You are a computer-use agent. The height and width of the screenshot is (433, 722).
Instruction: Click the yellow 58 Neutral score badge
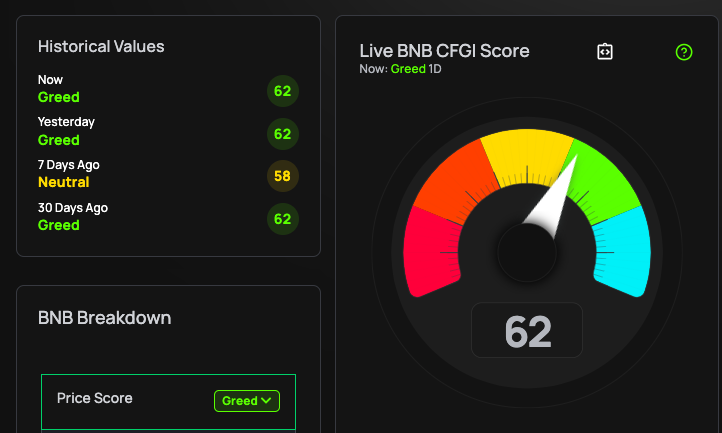[283, 176]
